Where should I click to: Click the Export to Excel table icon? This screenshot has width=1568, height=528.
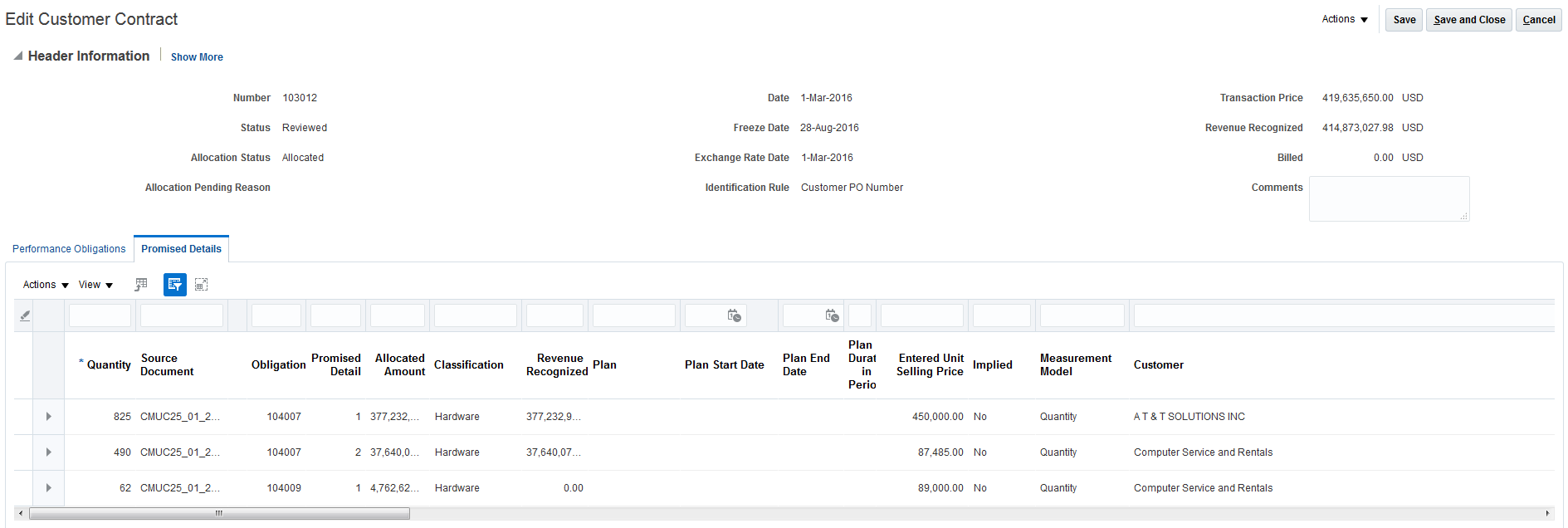[141, 285]
